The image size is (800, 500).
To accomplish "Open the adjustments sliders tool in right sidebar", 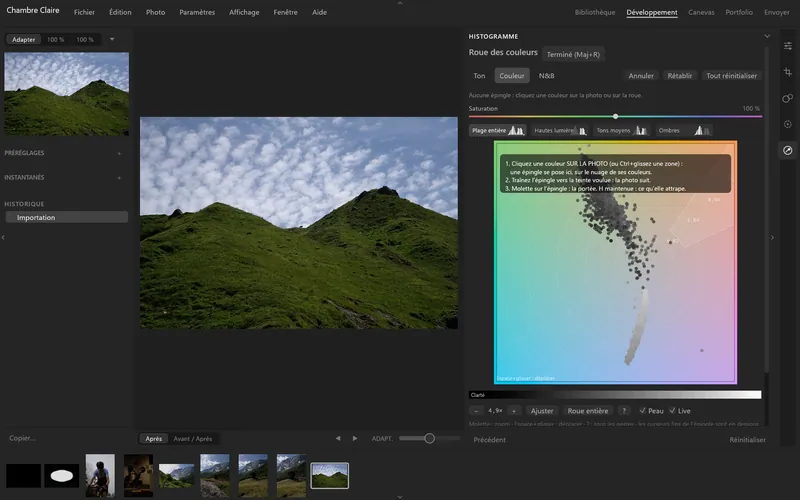I will point(788,46).
